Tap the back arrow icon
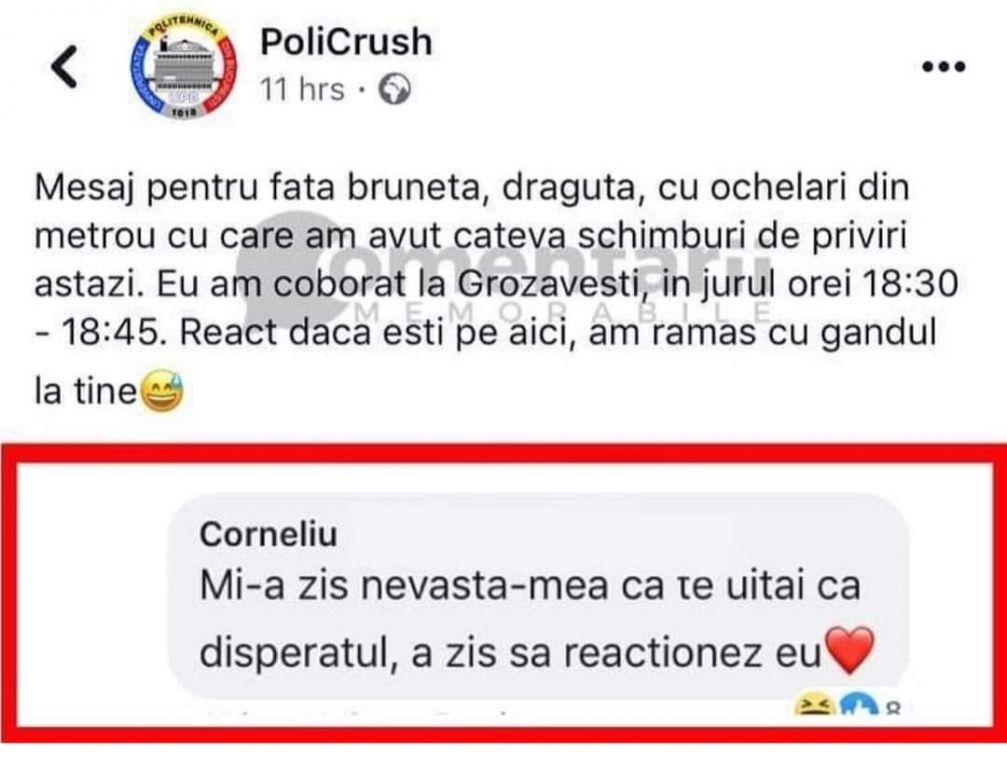Image resolution: width=1007 pixels, height=768 pixels. coord(64,66)
